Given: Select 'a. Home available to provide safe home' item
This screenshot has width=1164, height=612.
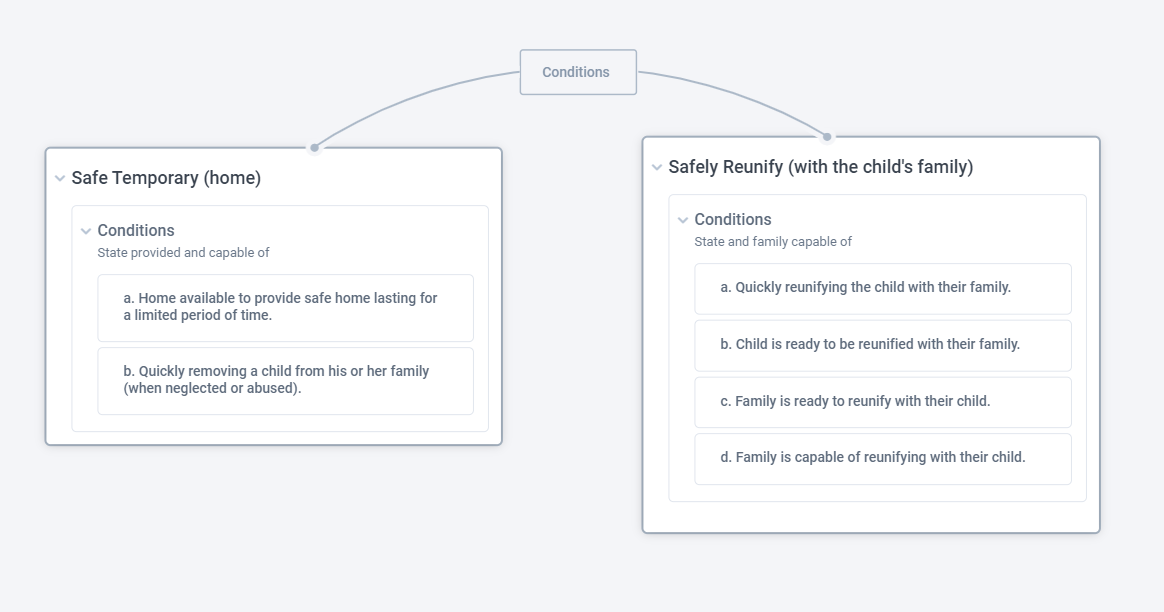Looking at the screenshot, I should (x=286, y=307).
